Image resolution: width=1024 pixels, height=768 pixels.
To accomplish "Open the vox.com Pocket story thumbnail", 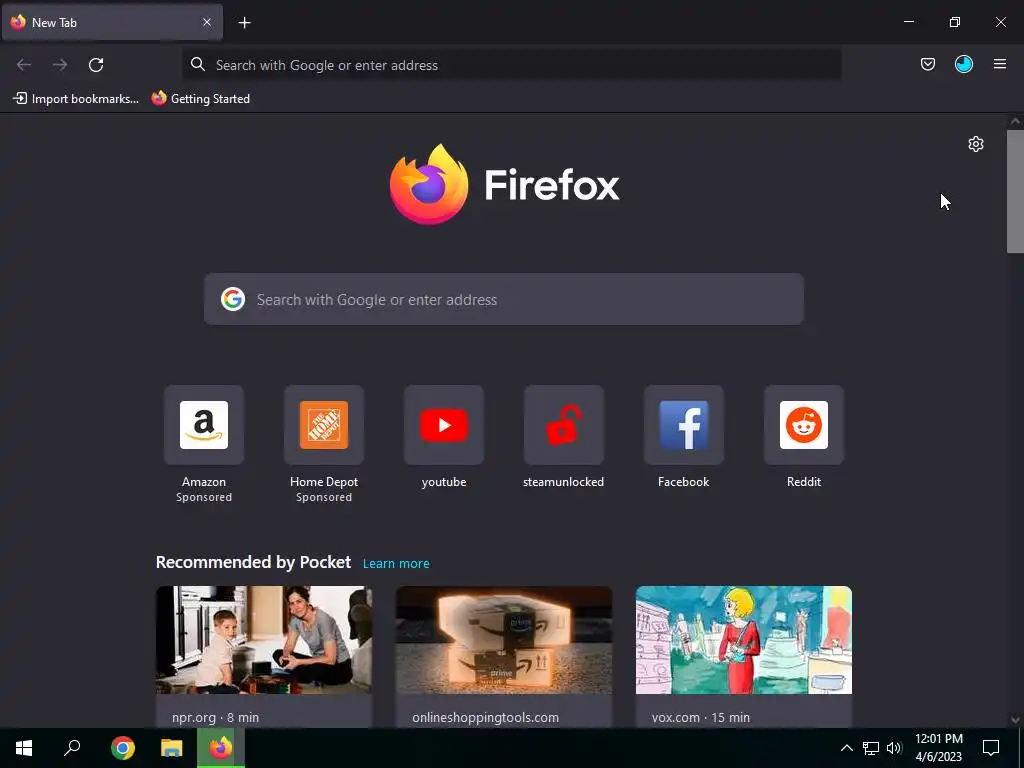I will pos(744,640).
